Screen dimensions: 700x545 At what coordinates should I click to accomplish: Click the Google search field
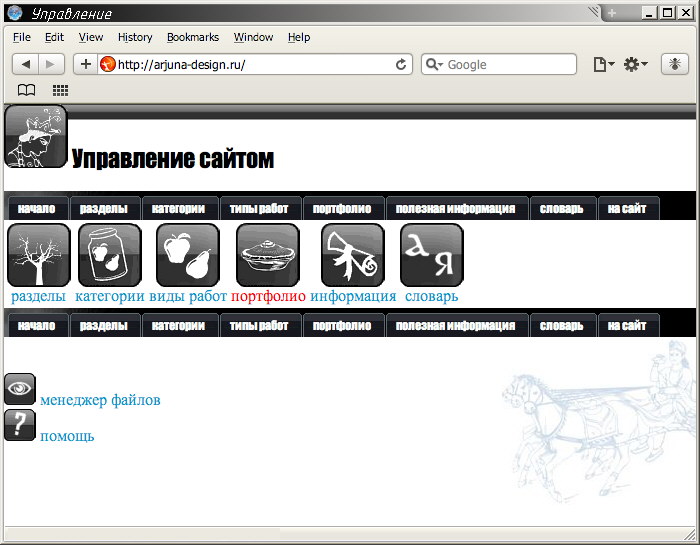499,65
